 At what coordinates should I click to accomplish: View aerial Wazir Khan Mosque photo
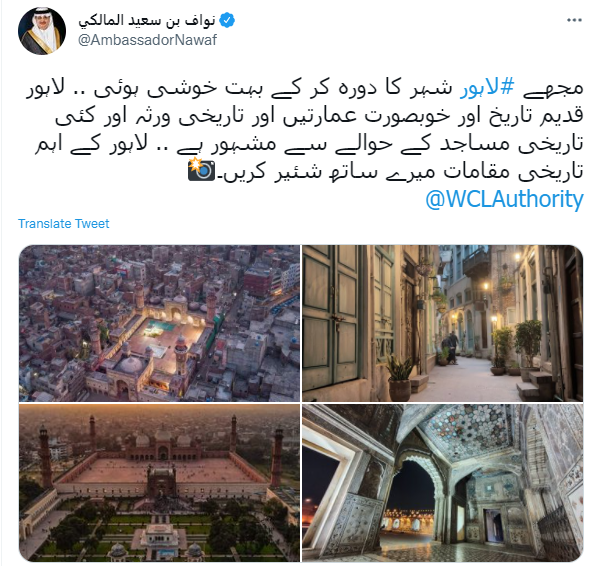click(159, 323)
